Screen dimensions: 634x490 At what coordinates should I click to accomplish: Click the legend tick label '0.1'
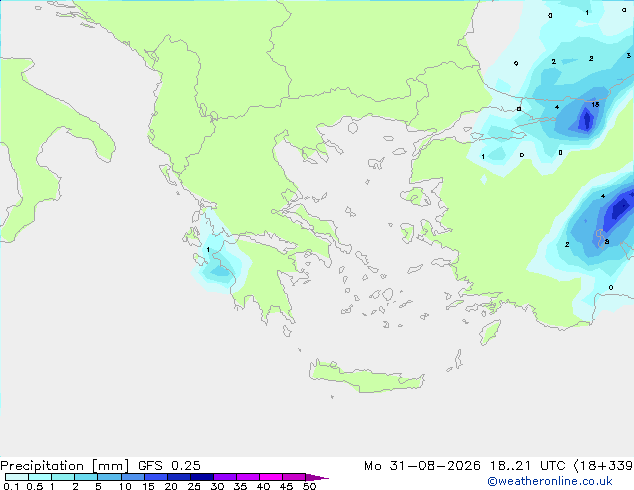pyautogui.click(x=11, y=486)
